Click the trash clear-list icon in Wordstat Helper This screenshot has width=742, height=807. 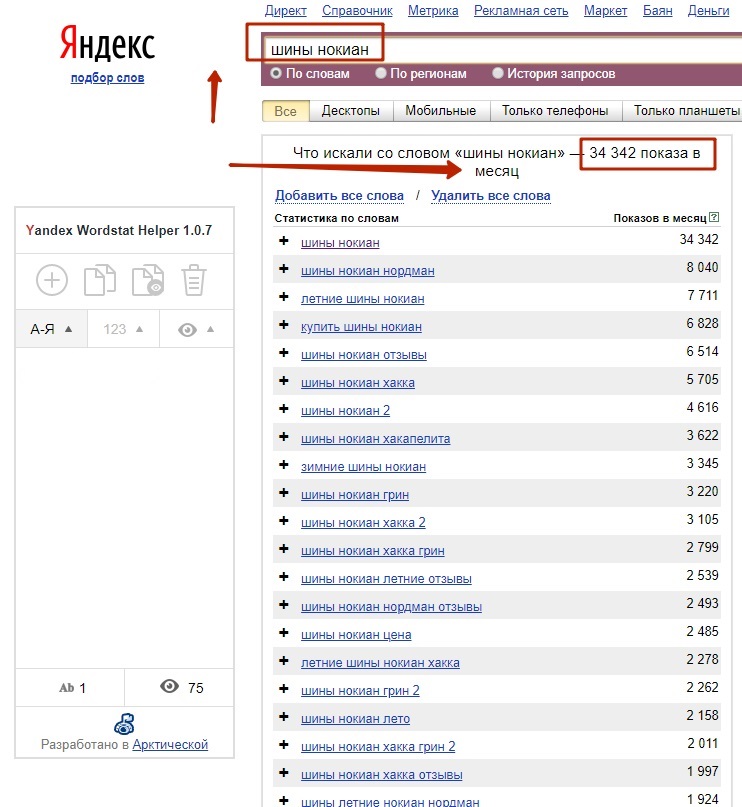(x=193, y=280)
